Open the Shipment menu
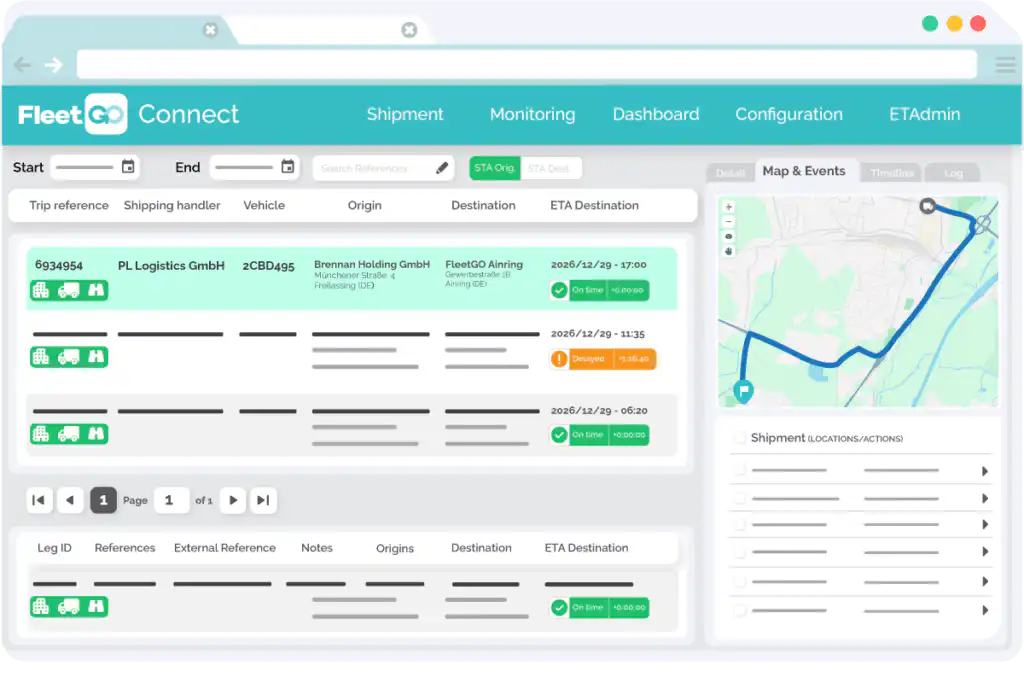Screen dimensions: 1024x683 point(405,114)
